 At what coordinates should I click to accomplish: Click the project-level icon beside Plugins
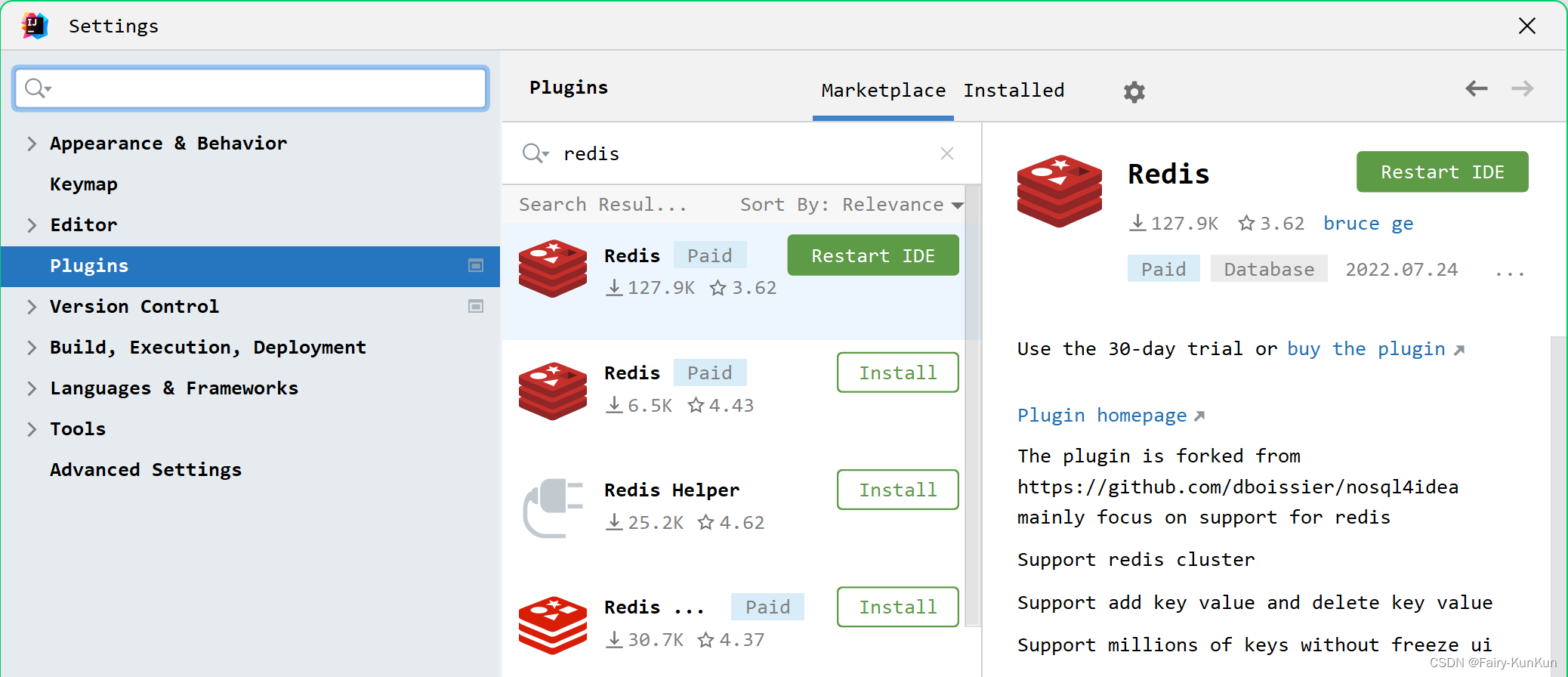point(476,265)
